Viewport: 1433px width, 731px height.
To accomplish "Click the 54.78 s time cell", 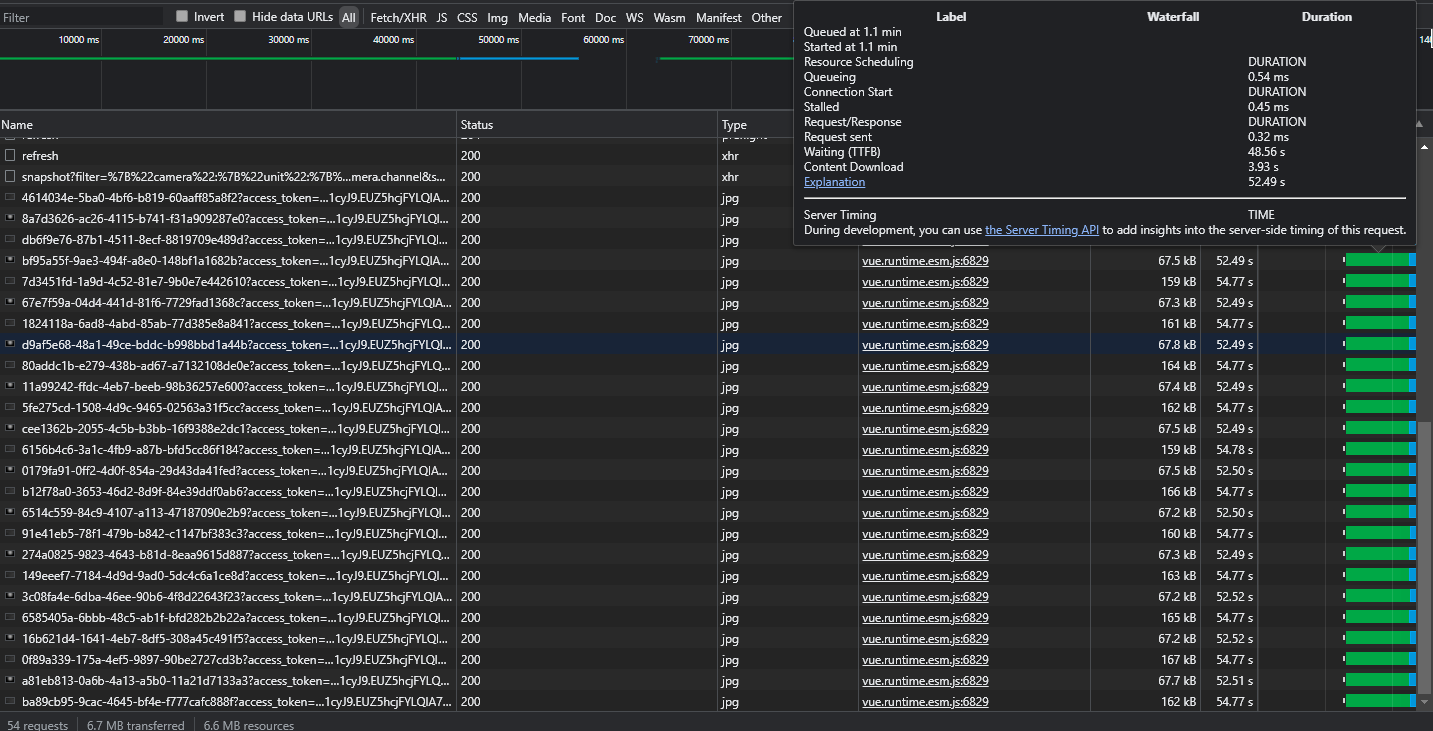I will [x=1234, y=450].
